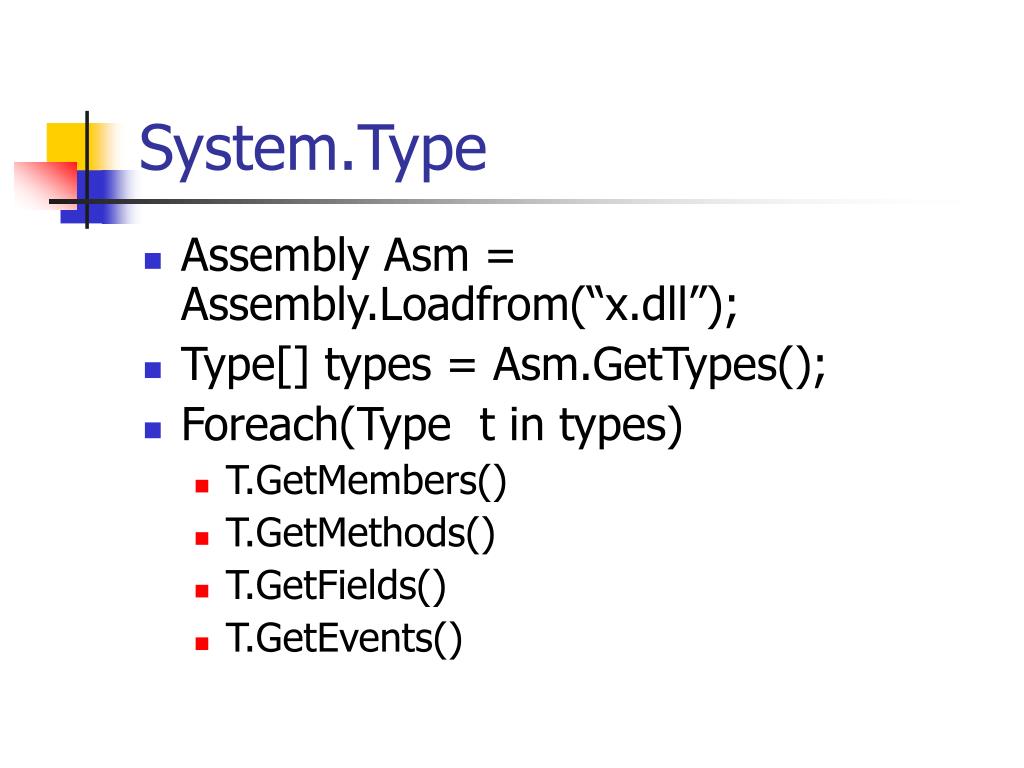Click the blue bullet before Foreach
Screen dimensions: 1024x768
tap(153, 430)
